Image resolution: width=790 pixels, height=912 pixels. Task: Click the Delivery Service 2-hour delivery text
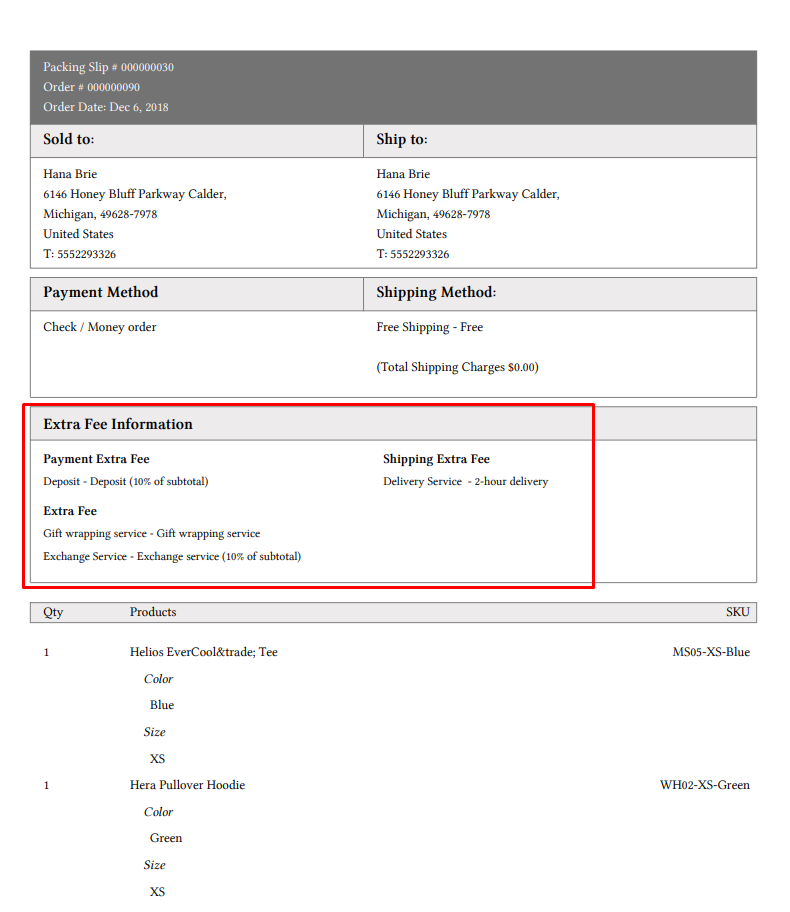(x=465, y=481)
